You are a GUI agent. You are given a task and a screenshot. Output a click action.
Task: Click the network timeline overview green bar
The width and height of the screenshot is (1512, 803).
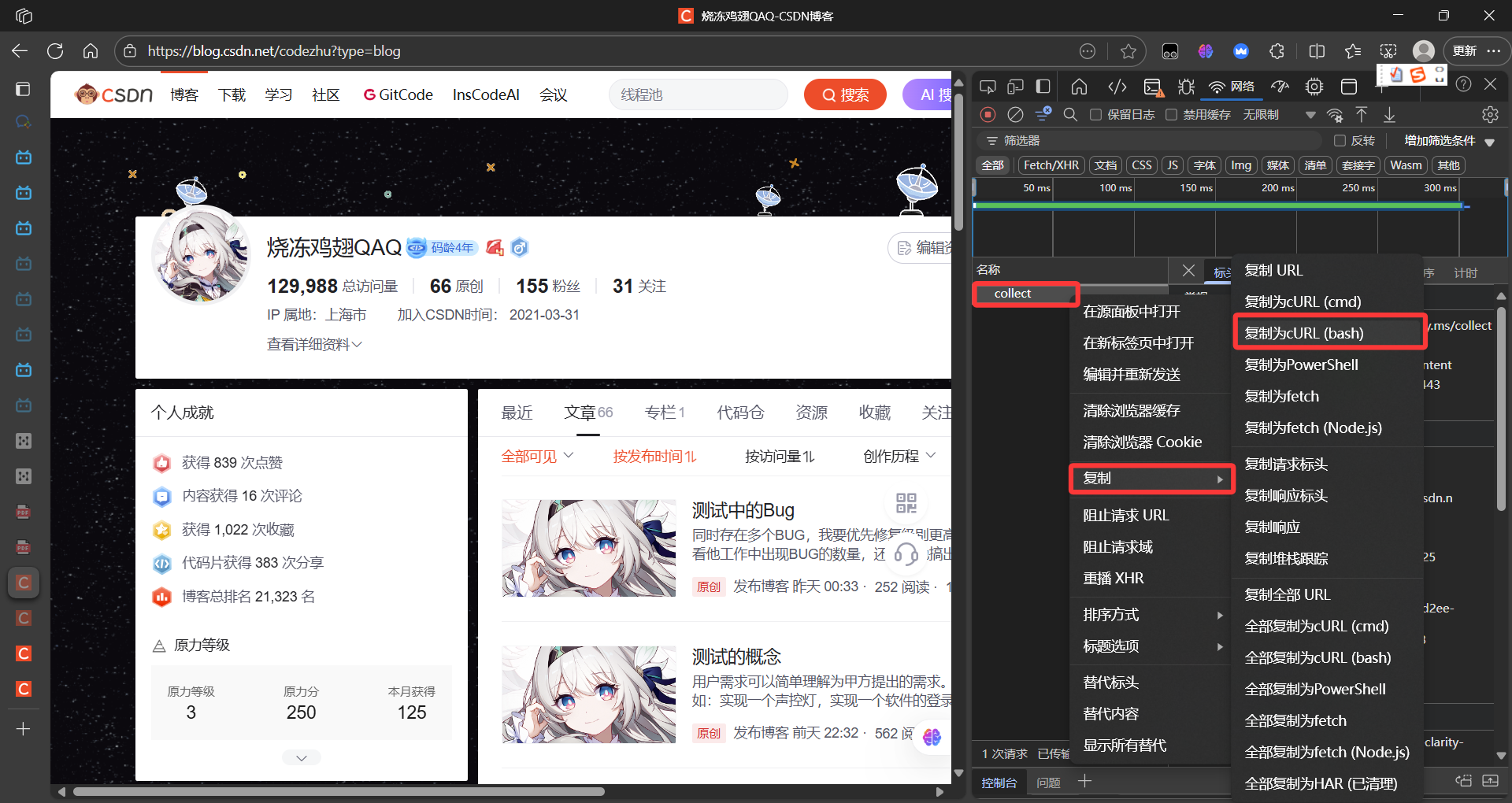click(1217, 205)
